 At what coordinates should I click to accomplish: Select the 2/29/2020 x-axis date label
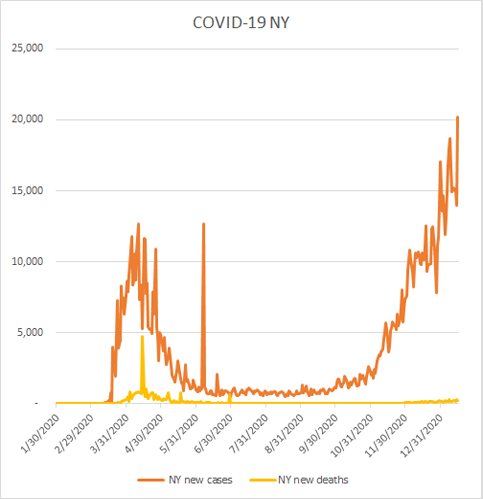(75, 433)
